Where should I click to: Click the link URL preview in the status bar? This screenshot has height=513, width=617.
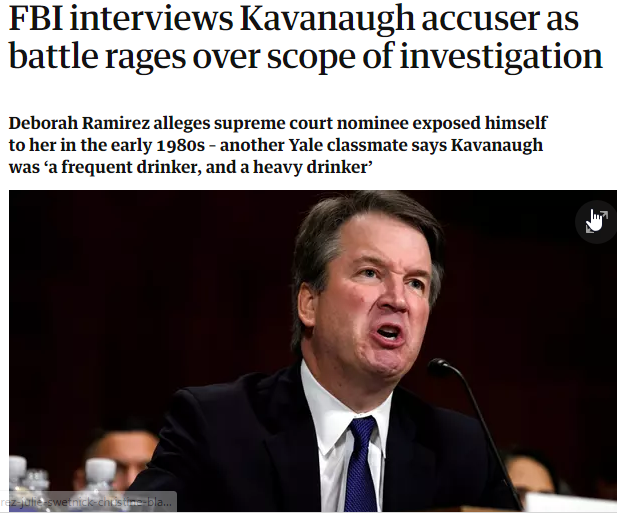click(x=87, y=502)
